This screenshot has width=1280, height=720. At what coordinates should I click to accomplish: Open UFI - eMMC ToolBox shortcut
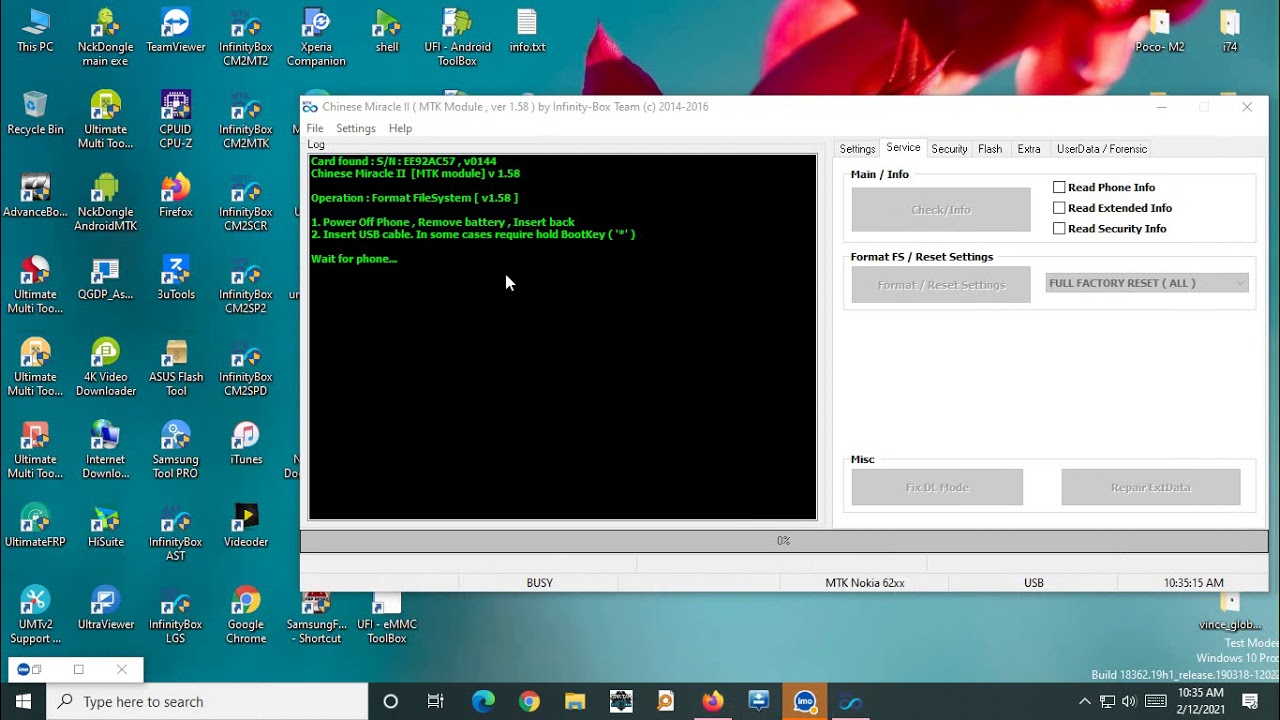[387, 618]
